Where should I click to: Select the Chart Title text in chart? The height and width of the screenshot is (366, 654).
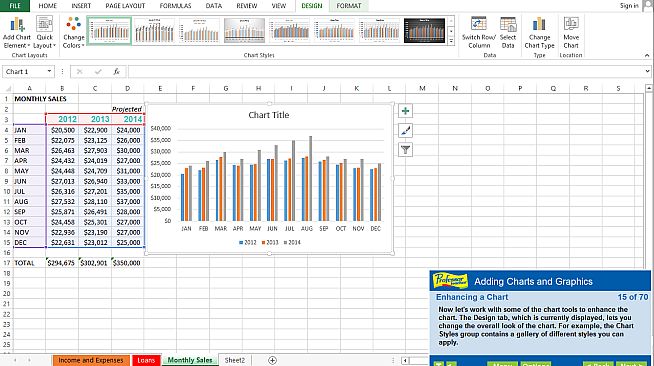coord(269,115)
